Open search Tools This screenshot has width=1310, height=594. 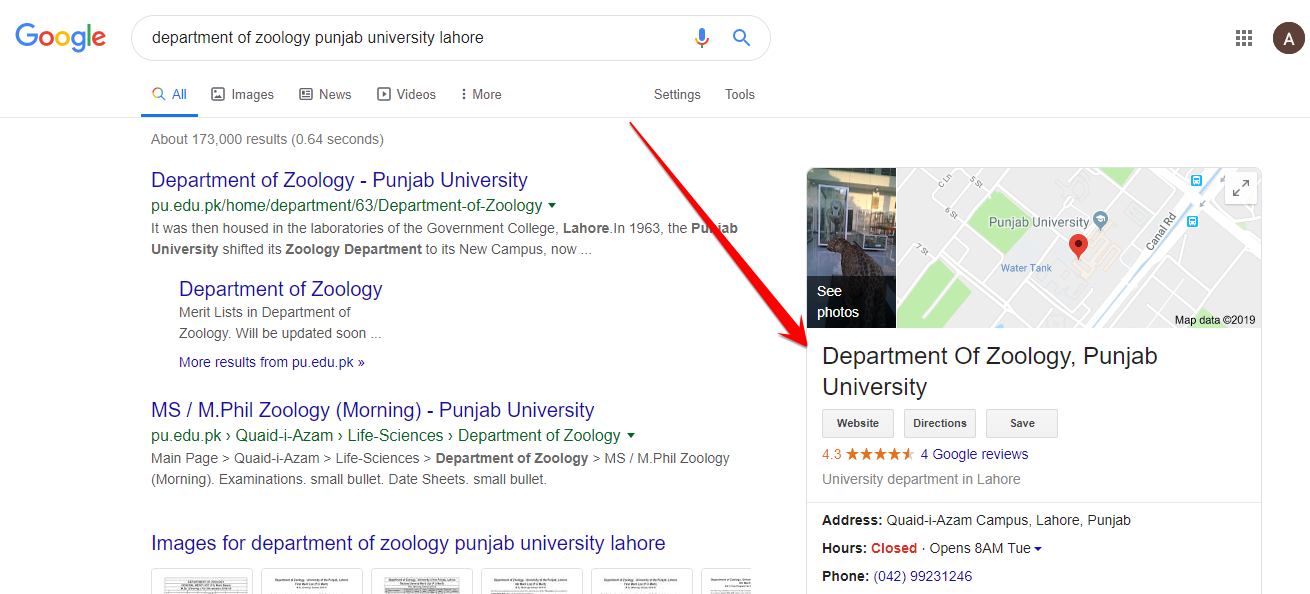[x=740, y=94]
